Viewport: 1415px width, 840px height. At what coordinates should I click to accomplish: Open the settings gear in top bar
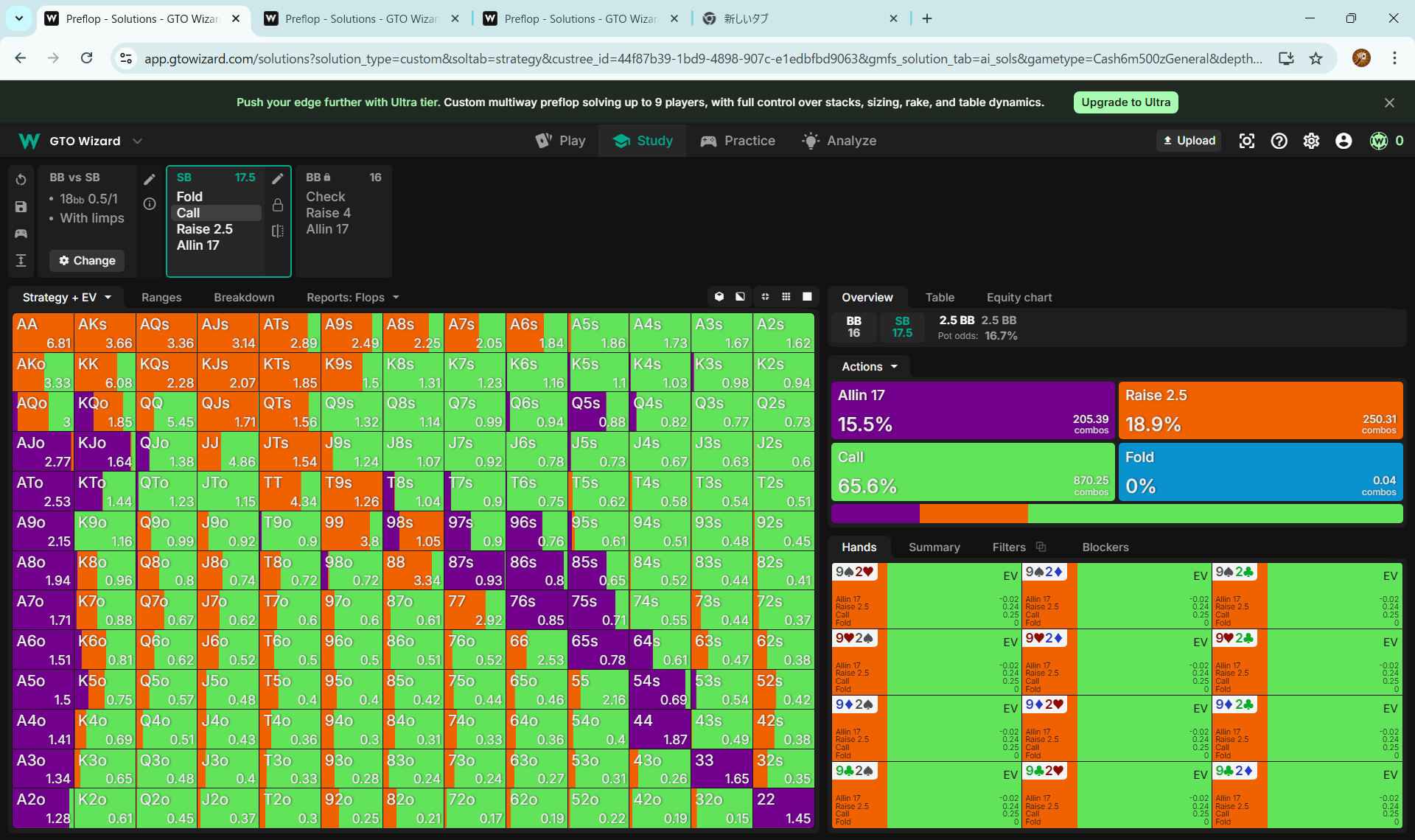click(1311, 141)
